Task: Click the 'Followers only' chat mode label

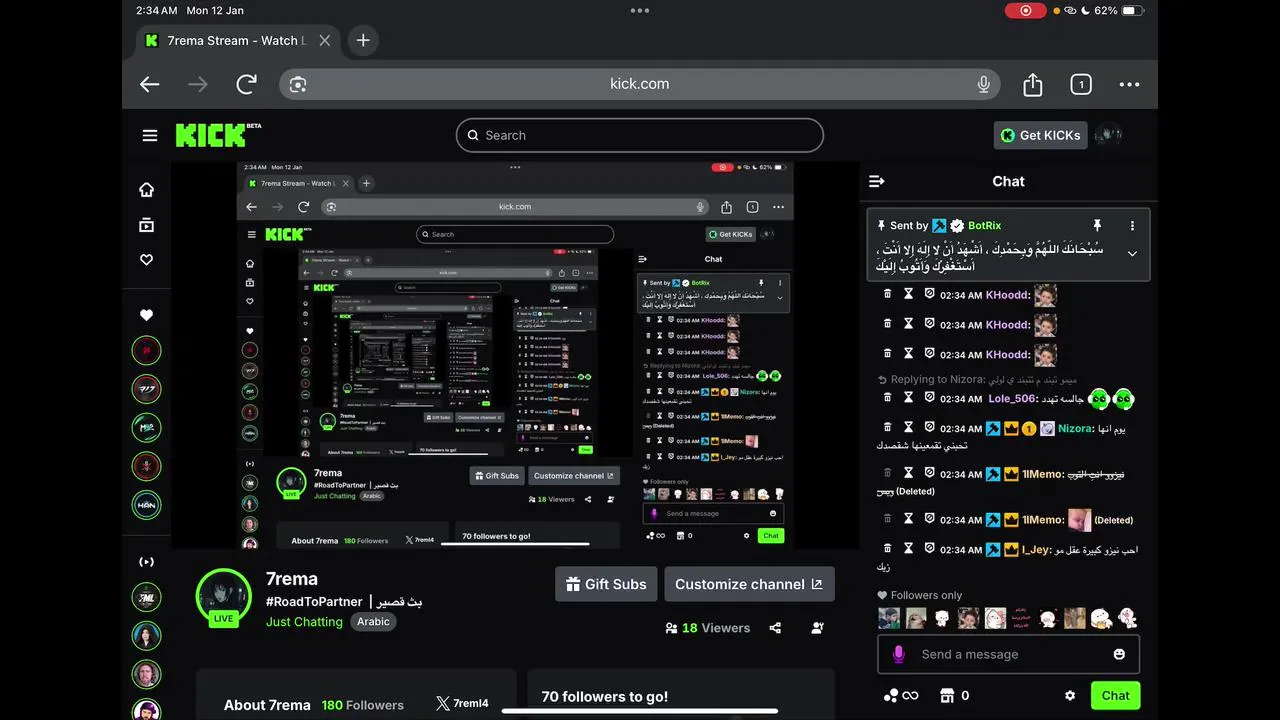Action: pos(920,595)
